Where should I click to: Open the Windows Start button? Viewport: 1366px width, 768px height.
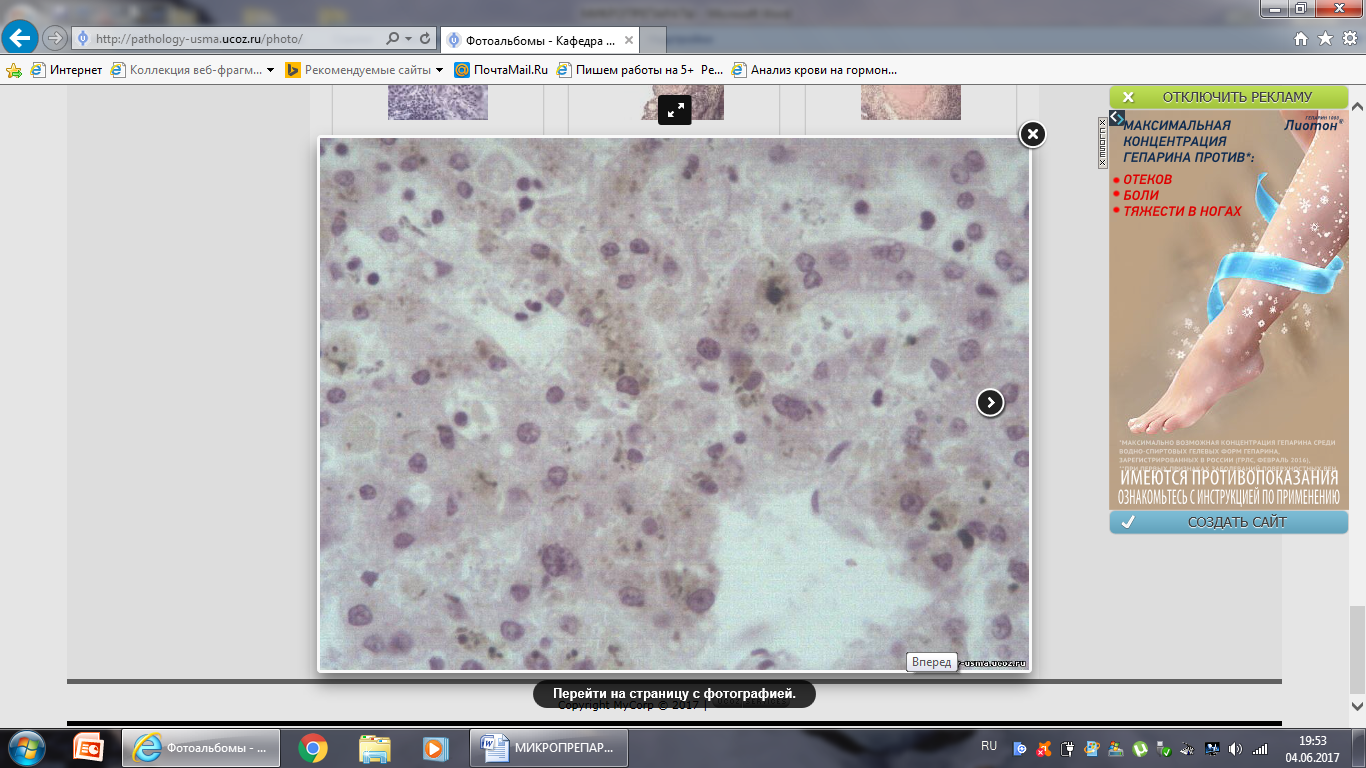pos(25,747)
